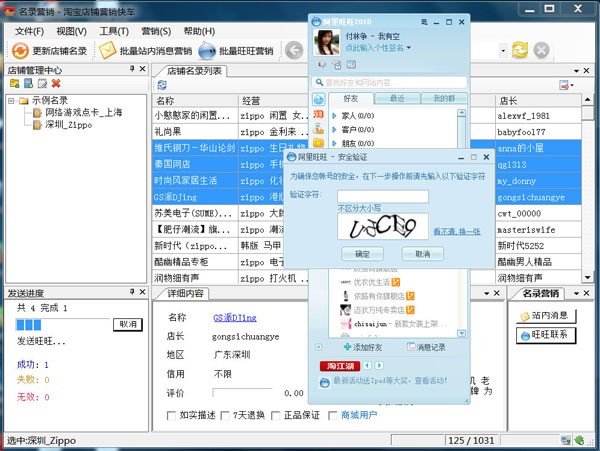Screen dimensions: 600x451
Task: Click the blue new list icon in 店铺管理中心
Action: [x=28, y=83]
